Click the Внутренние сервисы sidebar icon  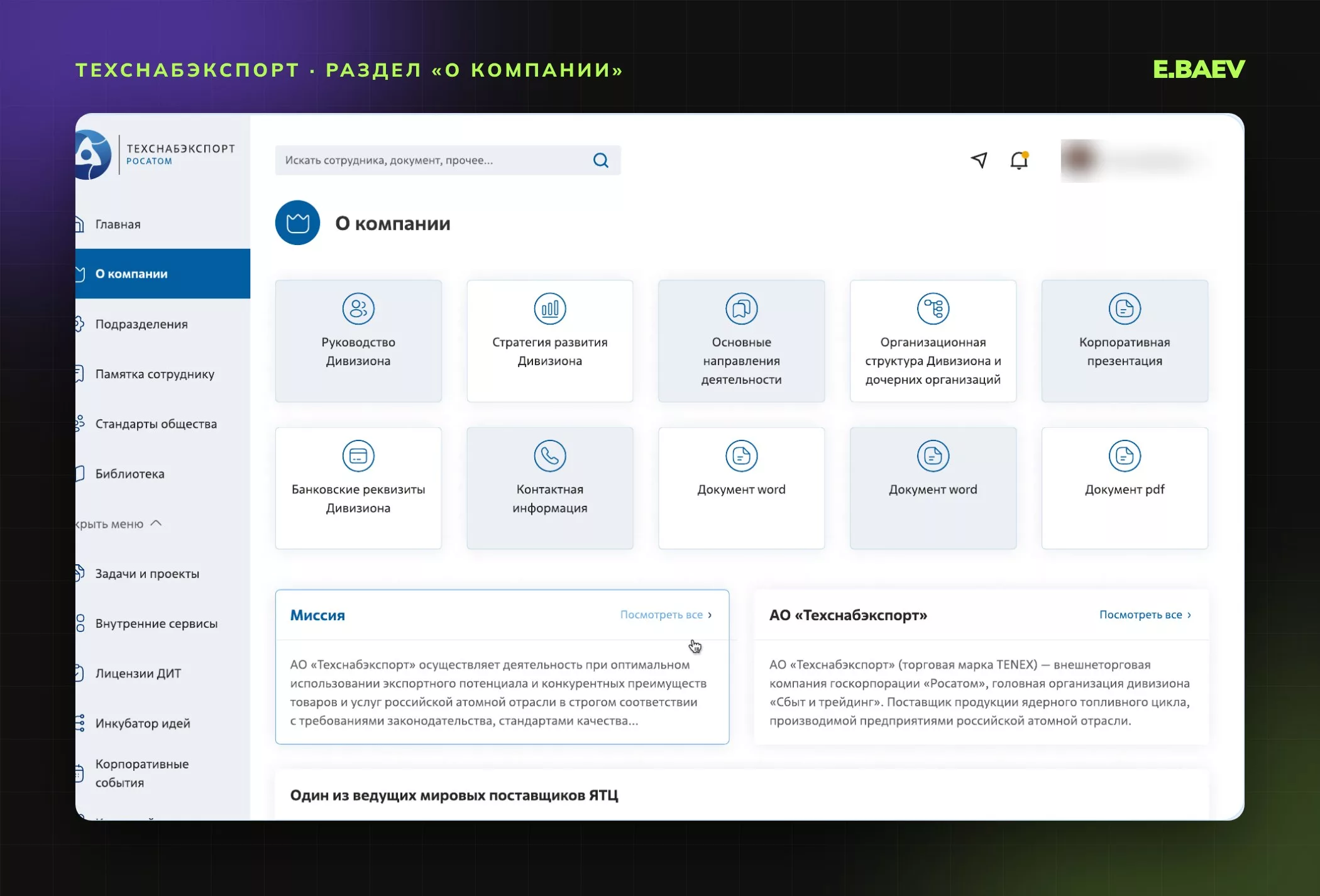pyautogui.click(x=80, y=623)
